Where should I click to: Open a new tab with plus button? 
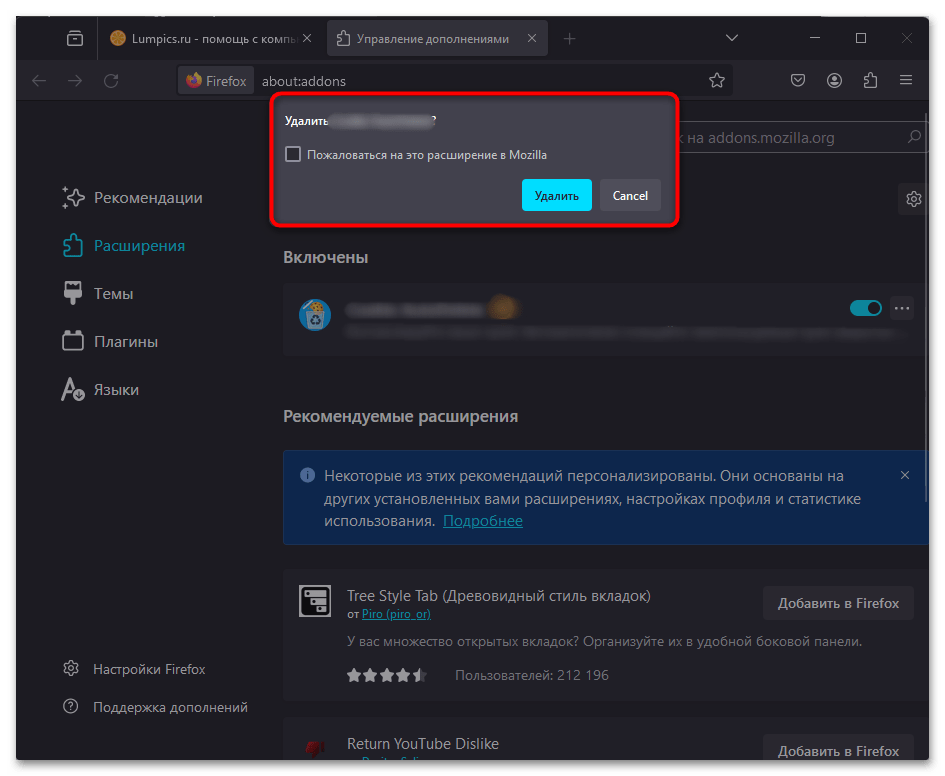tap(569, 39)
